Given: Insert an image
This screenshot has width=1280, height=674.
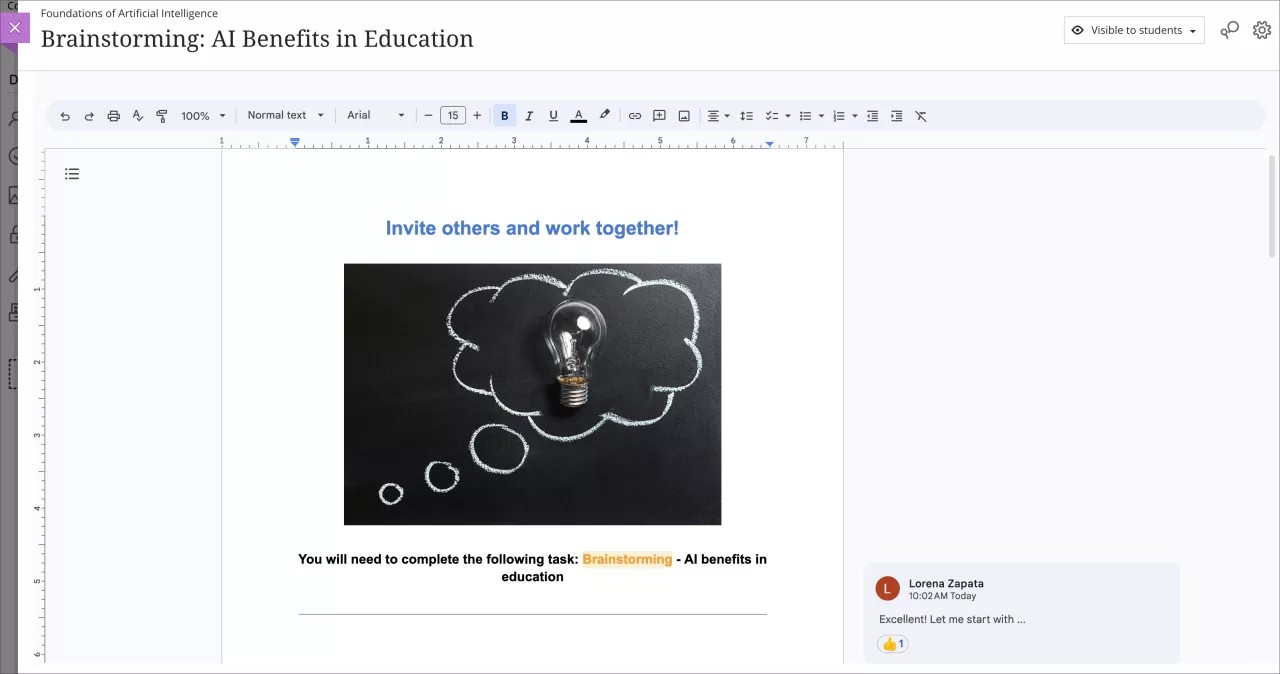Looking at the screenshot, I should click(x=684, y=115).
